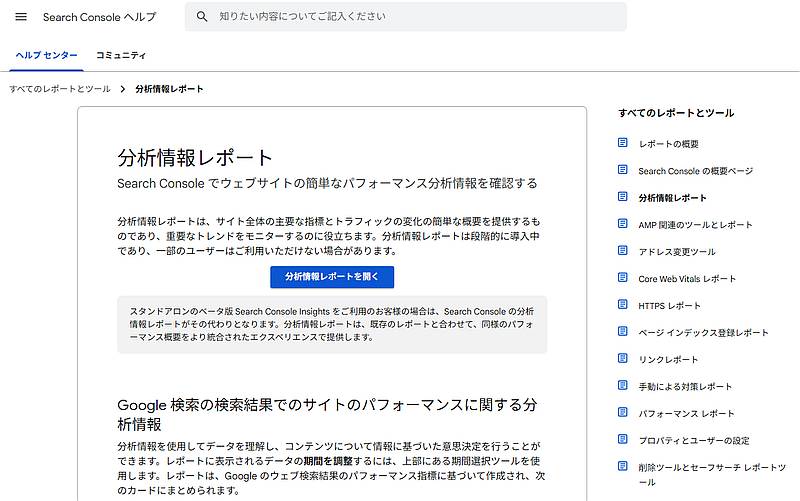Click document icon beside sidebar 分析情報レポート
Screen dimensions: 800x501
(622, 196)
